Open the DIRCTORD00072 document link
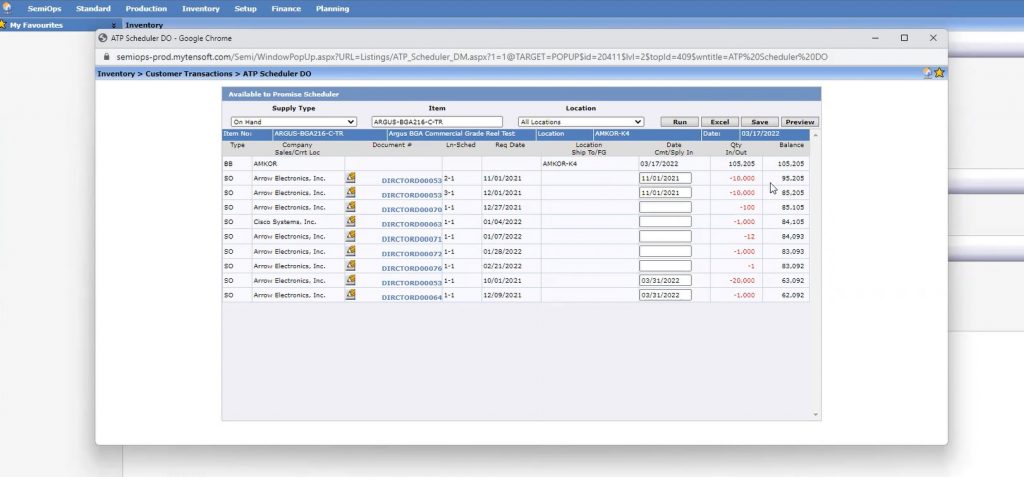The height and width of the screenshot is (477, 1024). click(411, 254)
